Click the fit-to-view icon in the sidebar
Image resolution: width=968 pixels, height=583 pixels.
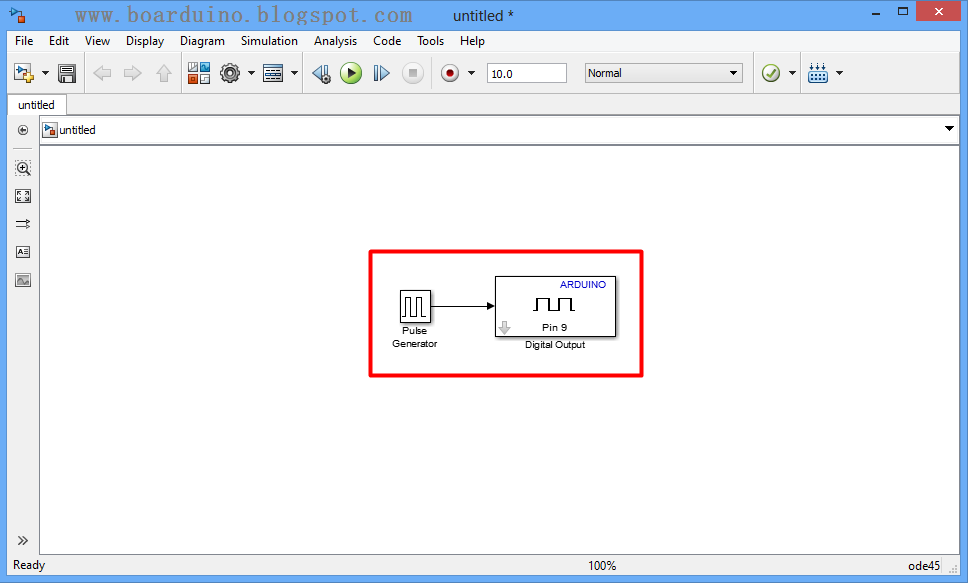tap(22, 196)
